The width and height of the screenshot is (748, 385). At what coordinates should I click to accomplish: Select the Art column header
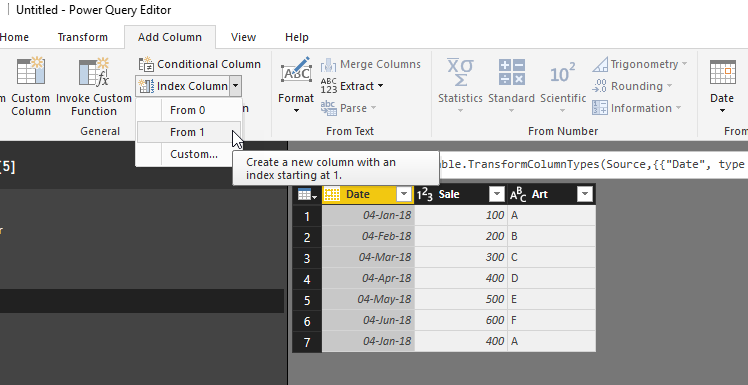[x=540, y=194]
